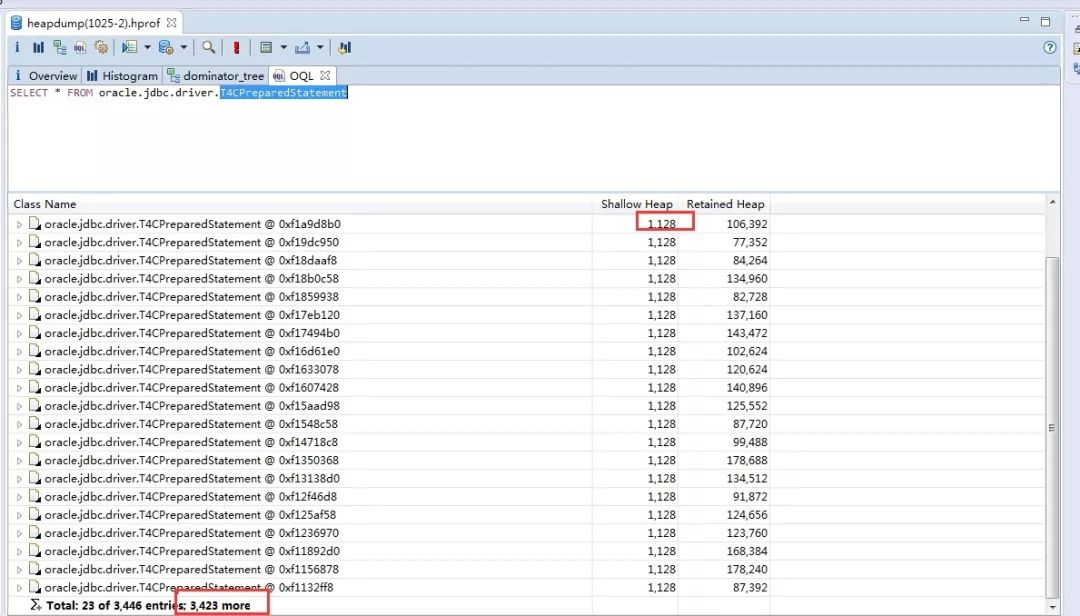Switch to the dominator_tree tab
Image resolution: width=1080 pixels, height=616 pixels.
pos(216,76)
